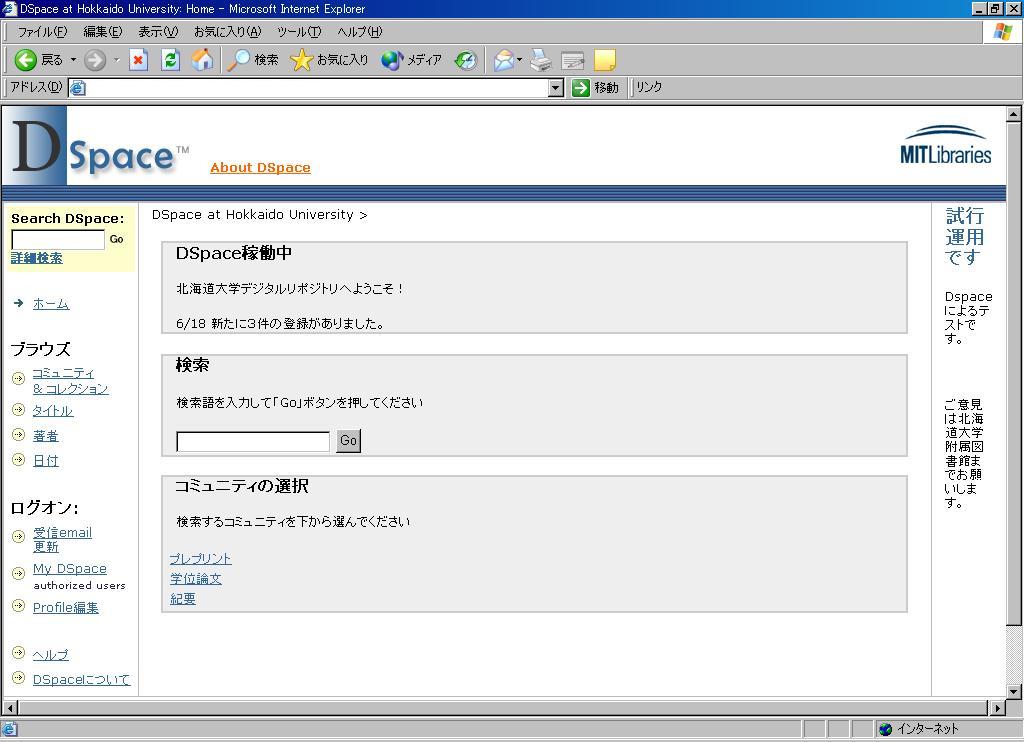This screenshot has width=1024, height=742.
Task: Open the address bar dropdown arrow
Action: (556, 88)
